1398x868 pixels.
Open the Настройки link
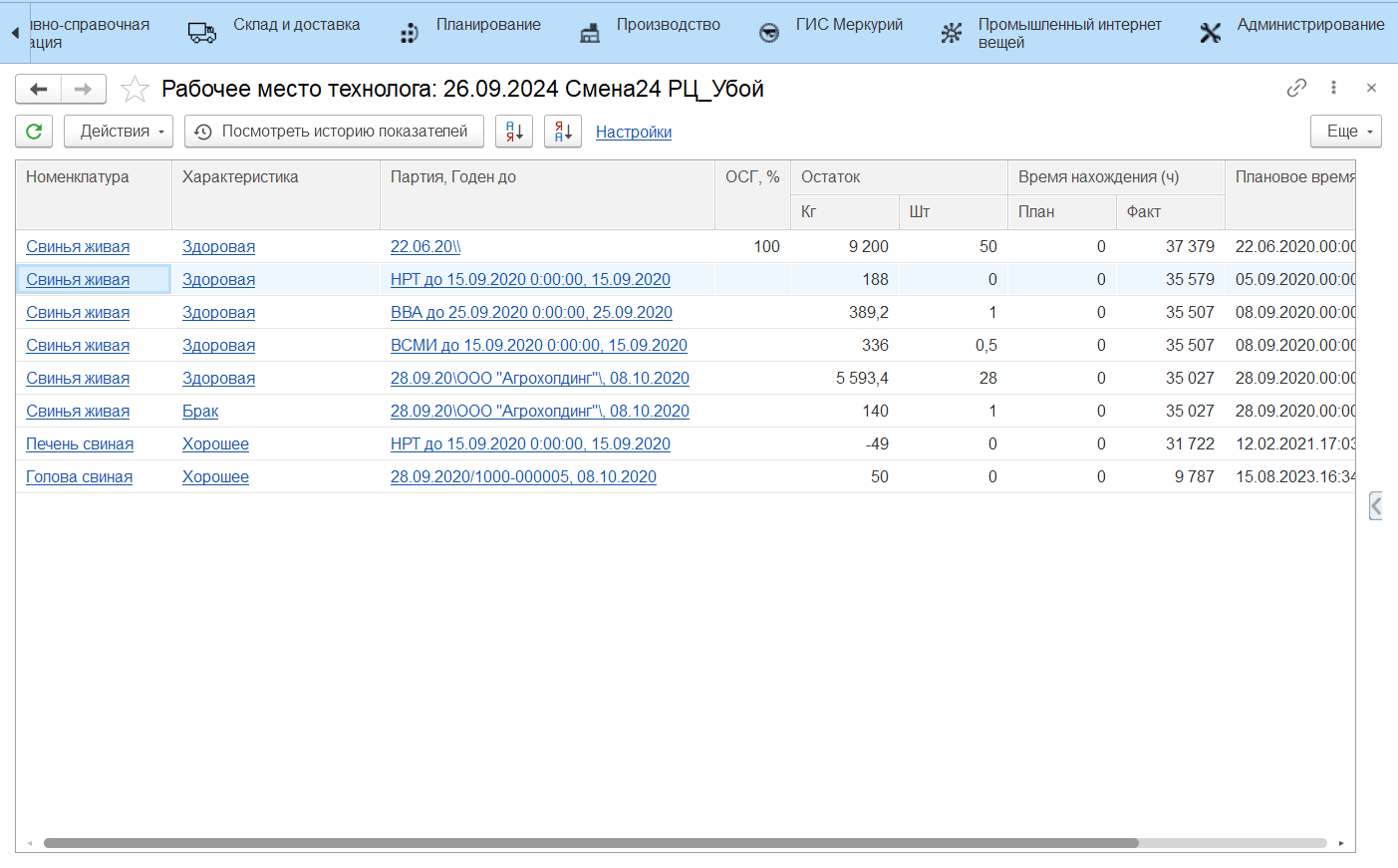(634, 132)
